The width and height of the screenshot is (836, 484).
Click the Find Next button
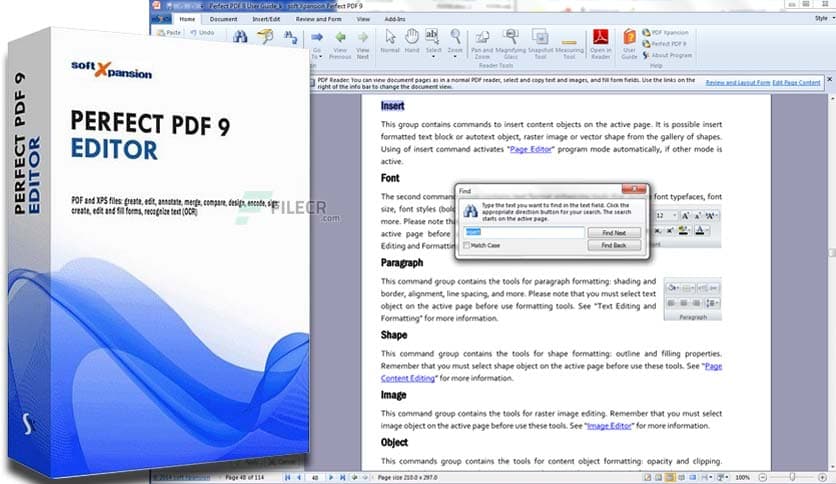point(614,233)
